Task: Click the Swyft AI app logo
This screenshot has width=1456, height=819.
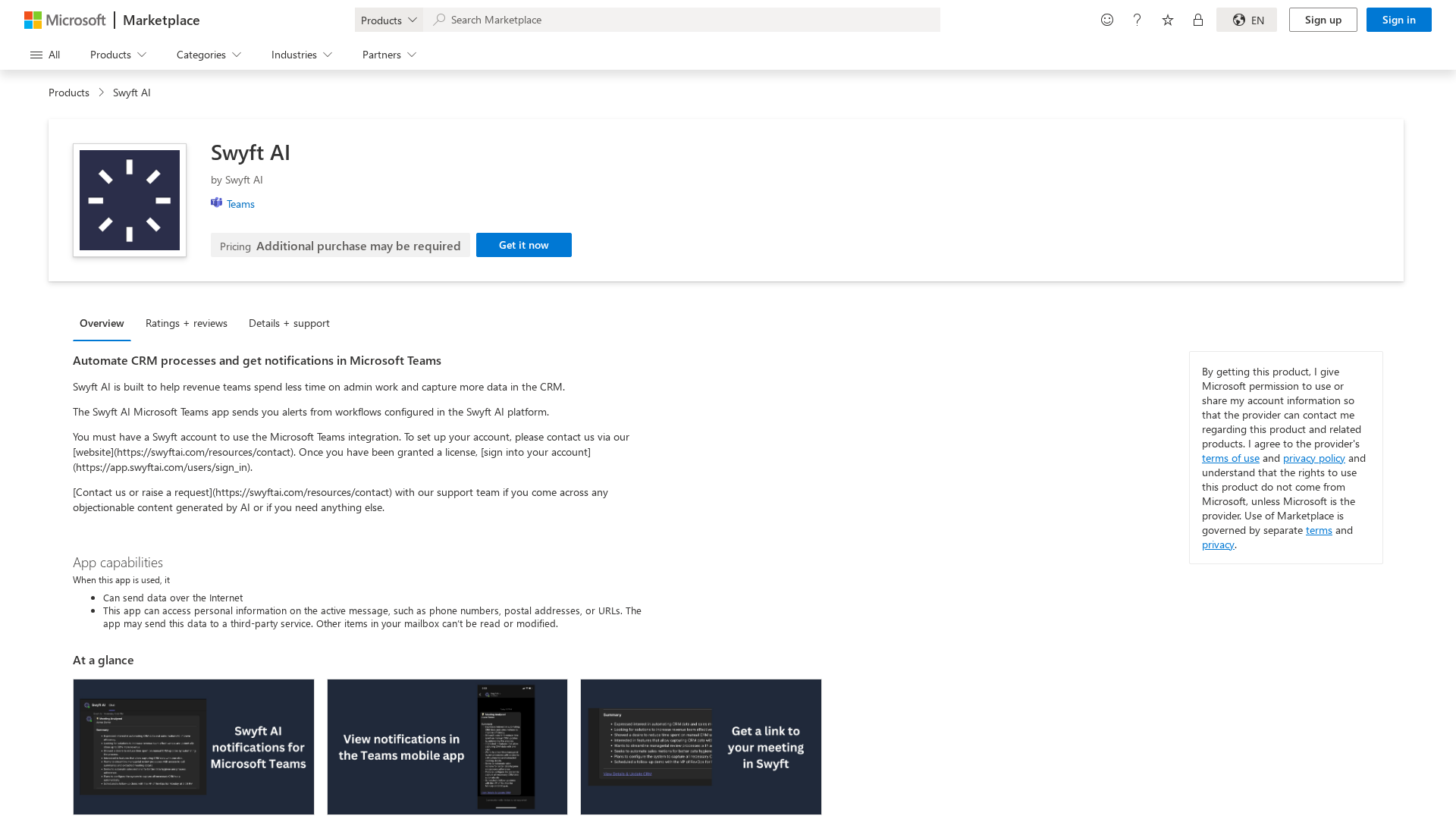Action: (130, 200)
